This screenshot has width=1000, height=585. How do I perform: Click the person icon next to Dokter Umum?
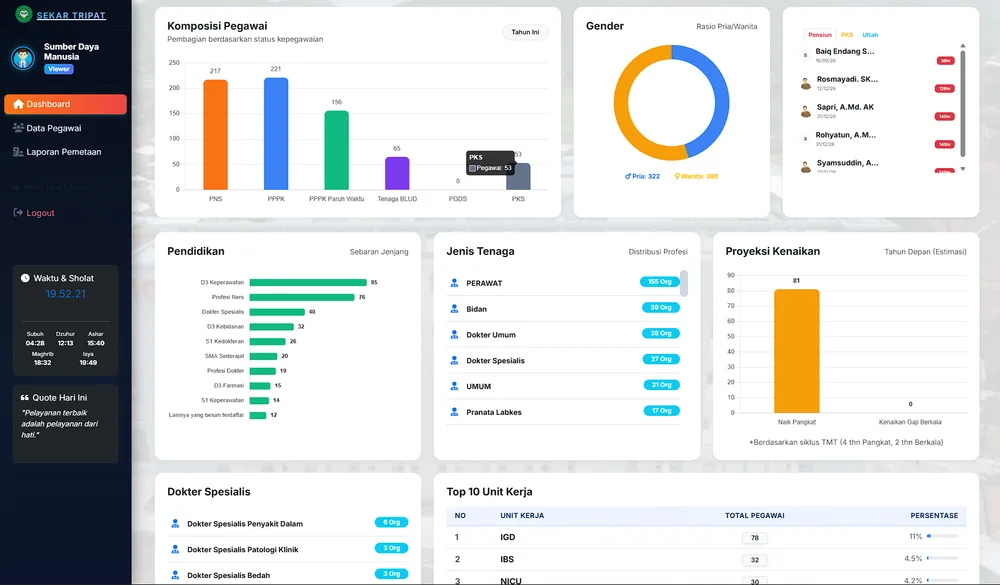(454, 334)
